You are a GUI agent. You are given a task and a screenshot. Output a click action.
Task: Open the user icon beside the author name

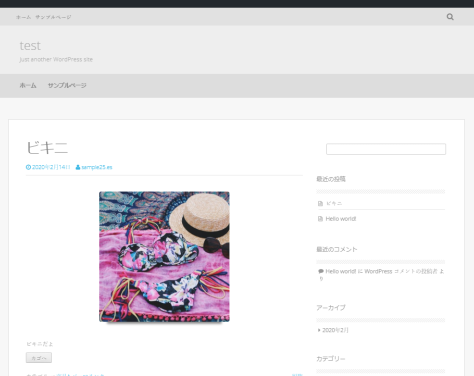tap(78, 167)
